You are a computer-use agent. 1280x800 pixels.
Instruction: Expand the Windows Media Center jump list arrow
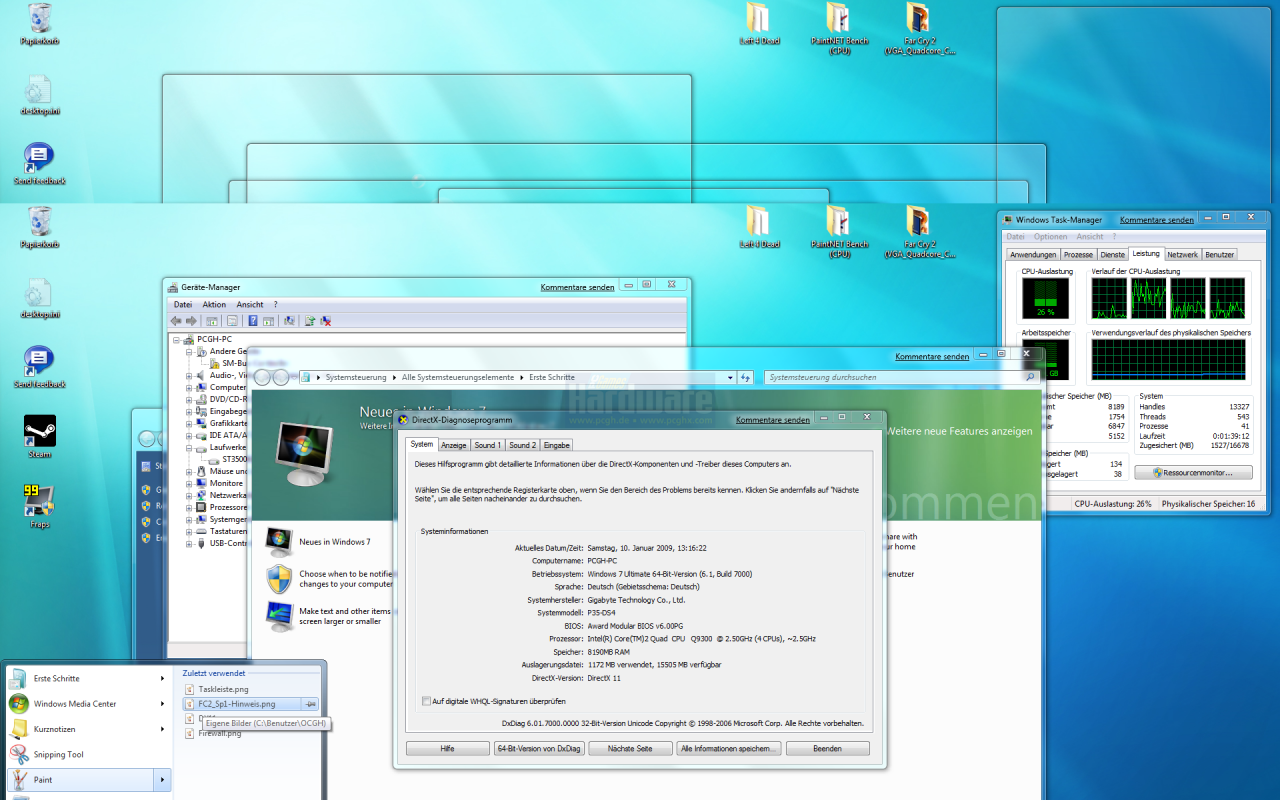[x=162, y=703]
